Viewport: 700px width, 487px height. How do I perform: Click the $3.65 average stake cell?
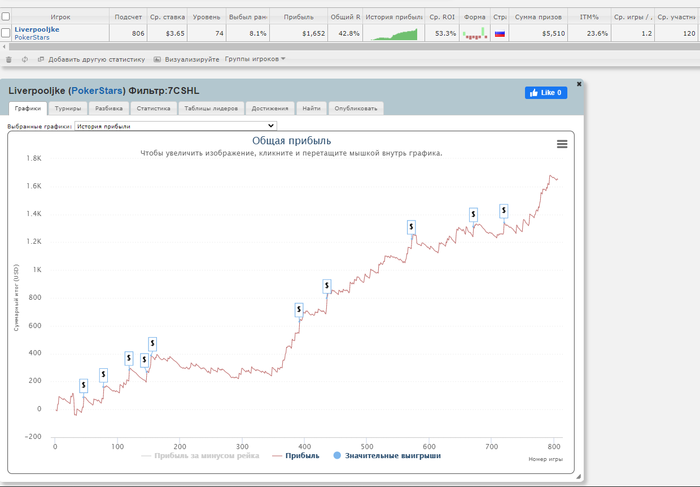click(x=167, y=33)
